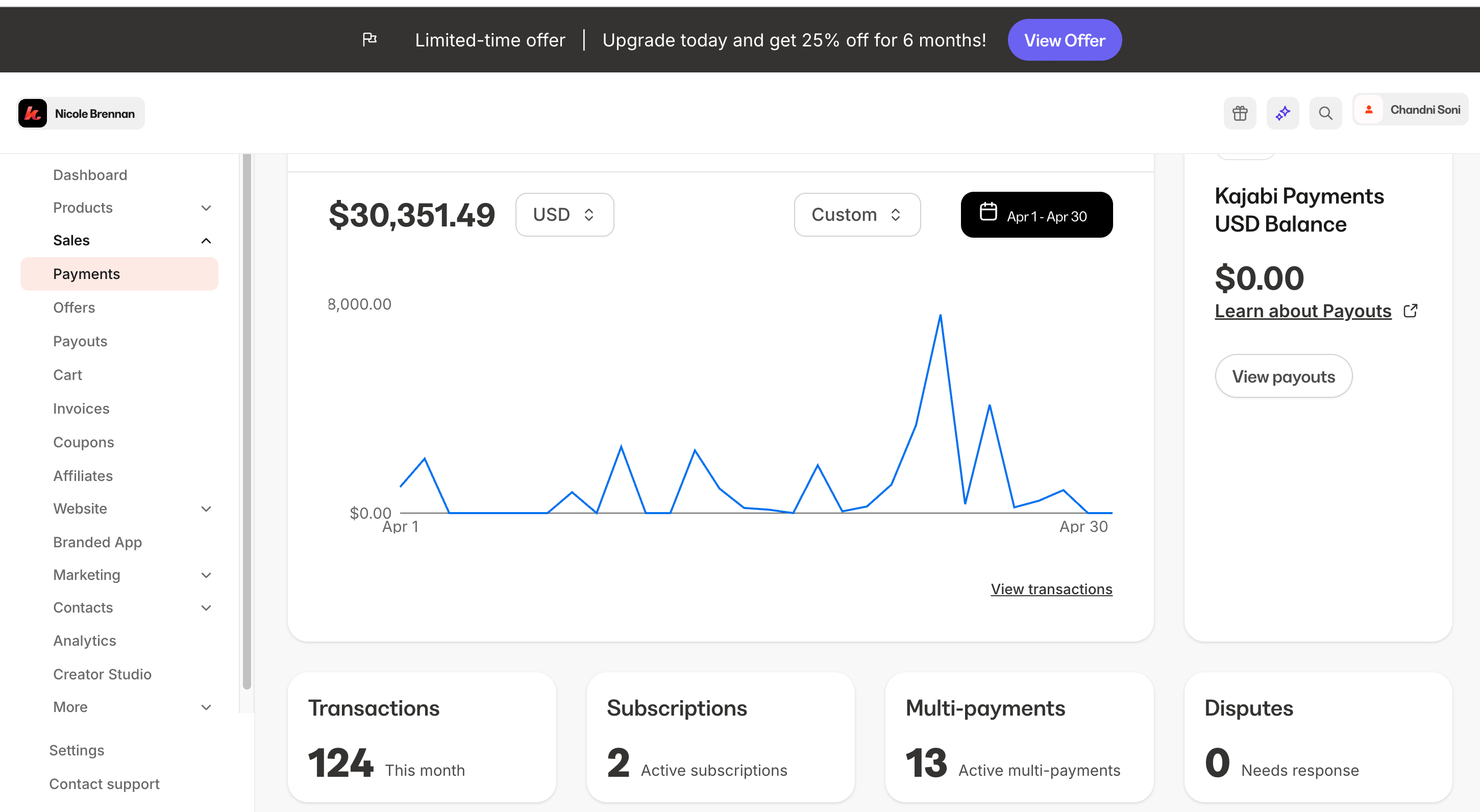Collapse the Sales section chevron

pyautogui.click(x=206, y=240)
